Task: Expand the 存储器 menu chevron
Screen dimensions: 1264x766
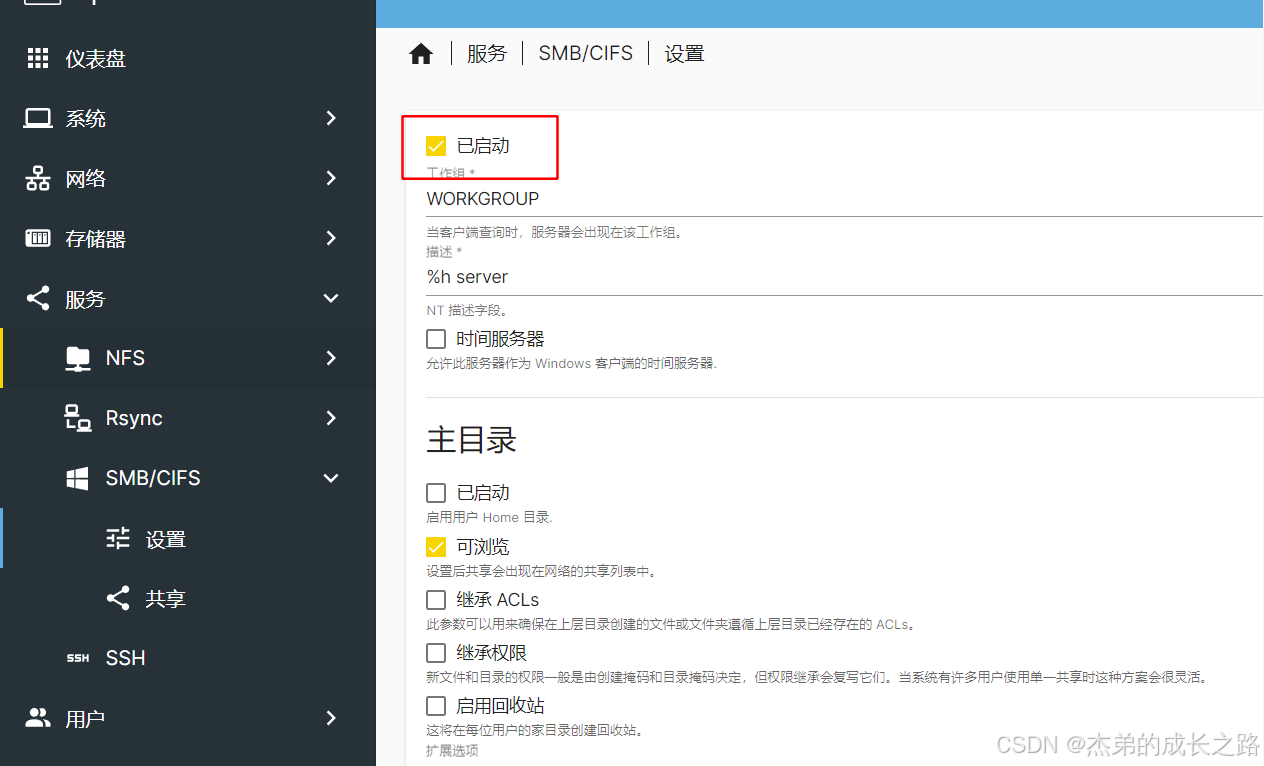Action: (331, 238)
